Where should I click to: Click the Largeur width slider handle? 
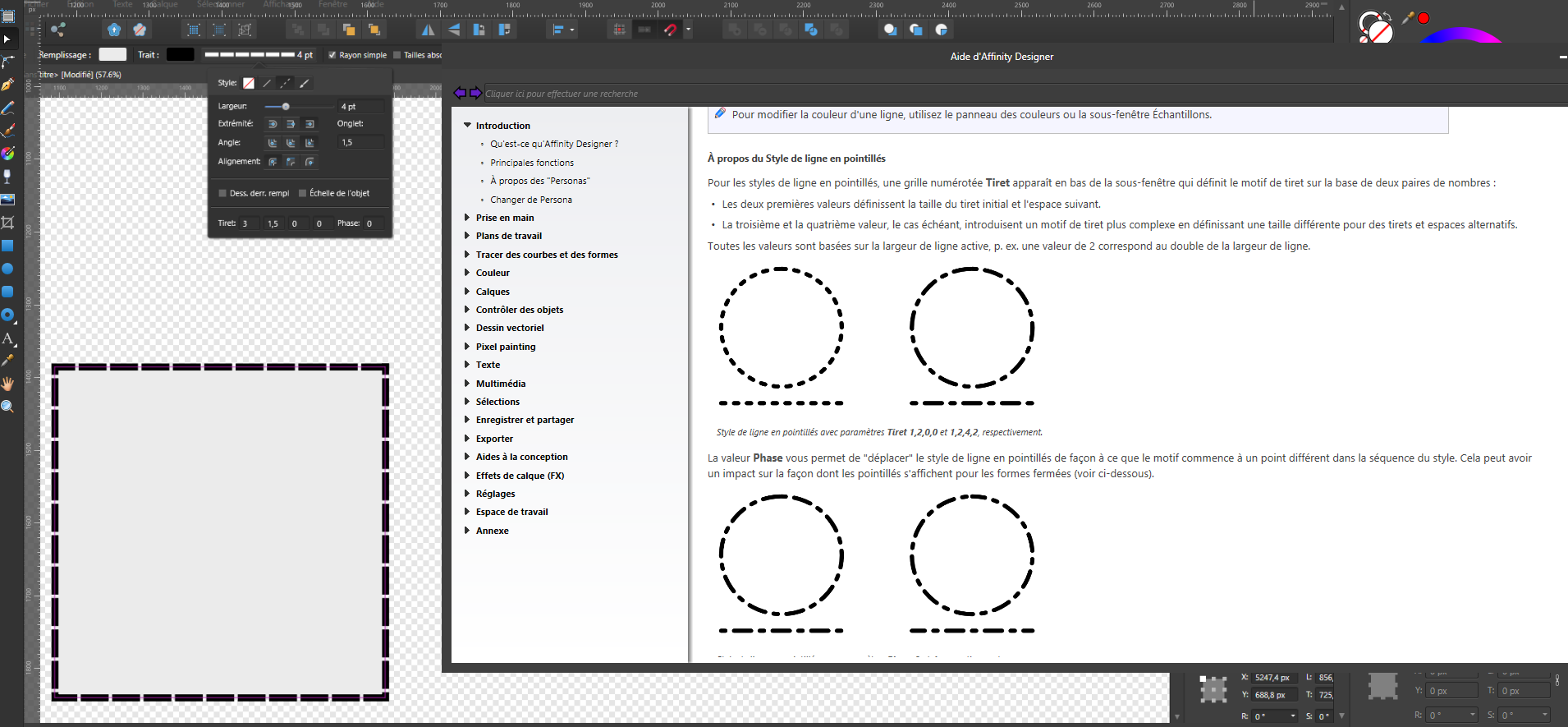pos(286,107)
